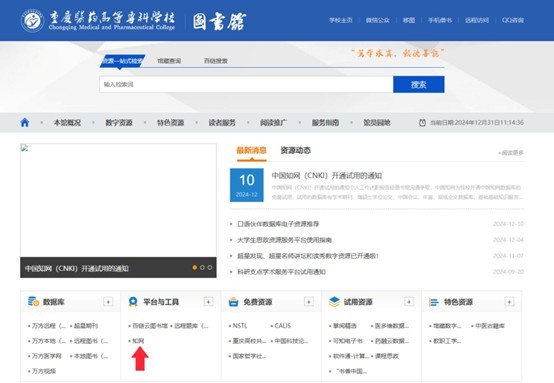
Task: Click the 平台与工具 section badge icon
Action: click(133, 301)
